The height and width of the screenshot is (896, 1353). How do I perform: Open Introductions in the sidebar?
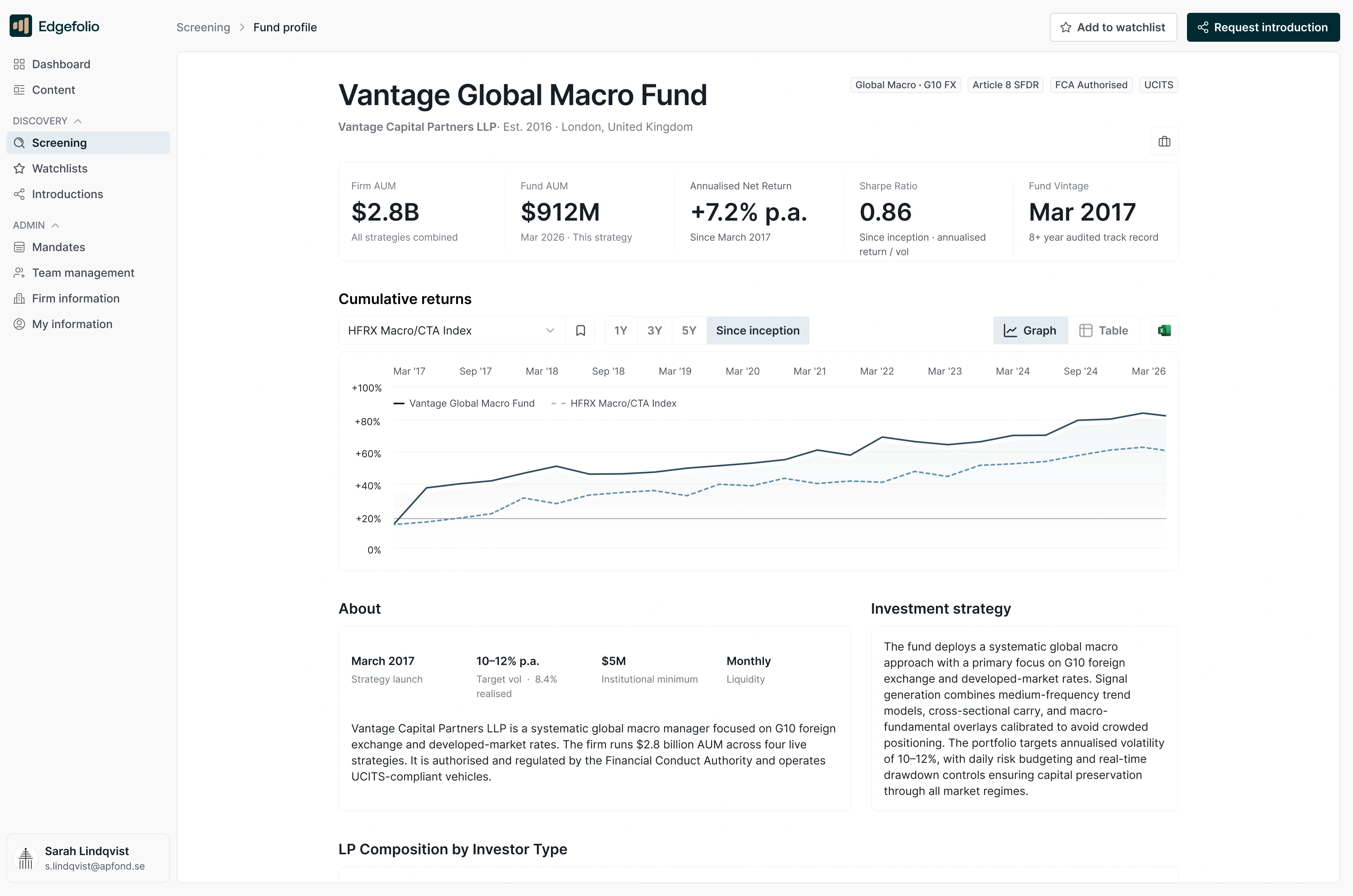pos(88,194)
